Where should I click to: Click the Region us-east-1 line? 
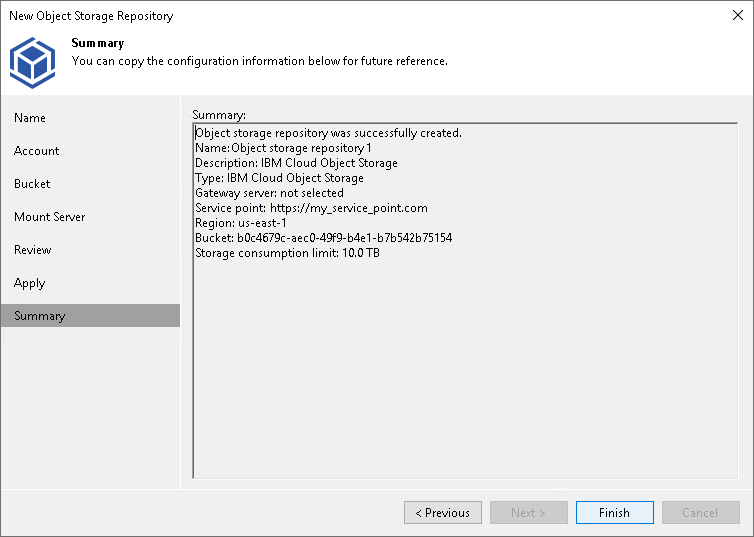(240, 223)
